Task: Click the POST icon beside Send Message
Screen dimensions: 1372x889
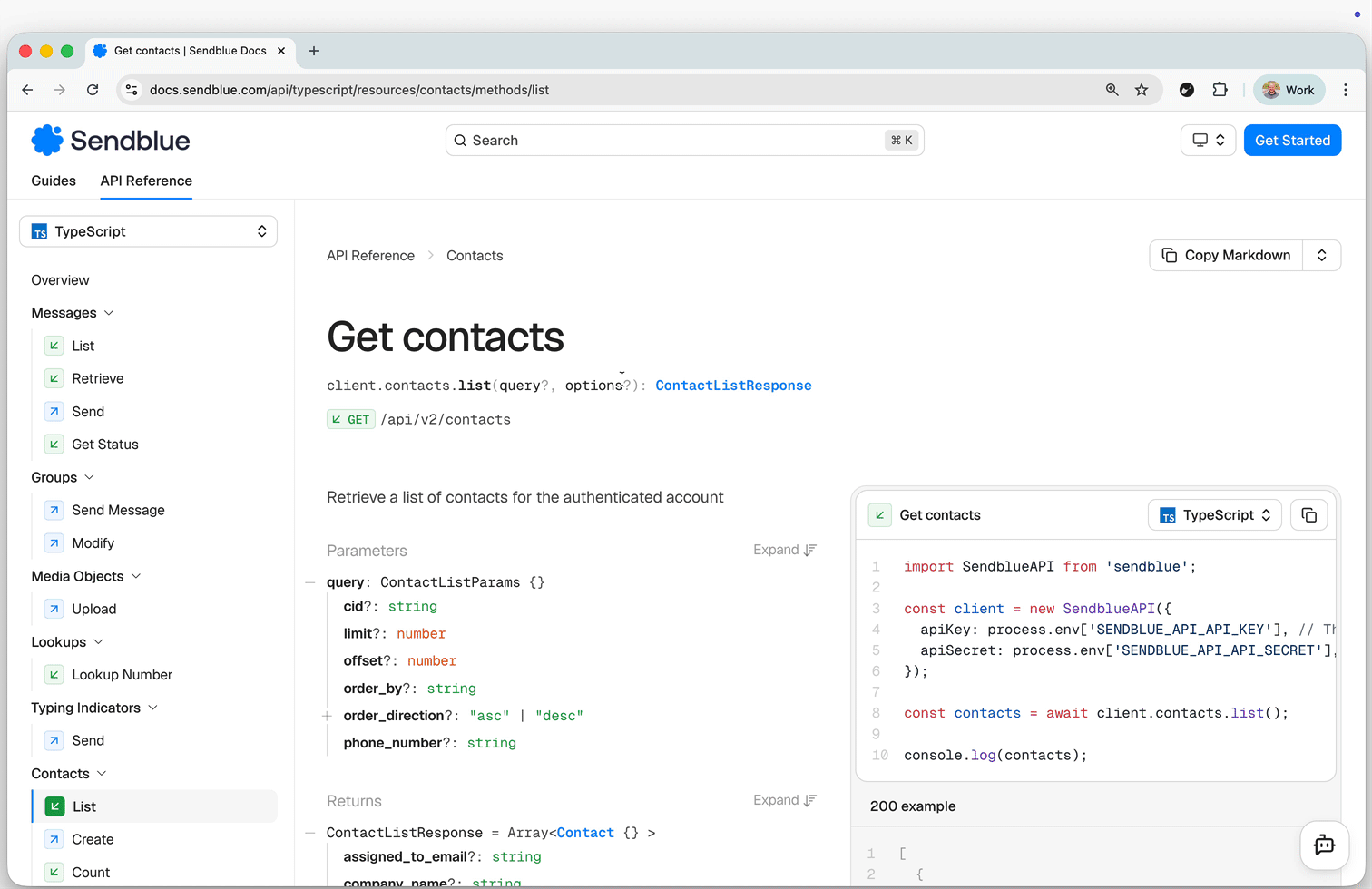Action: coord(54,510)
